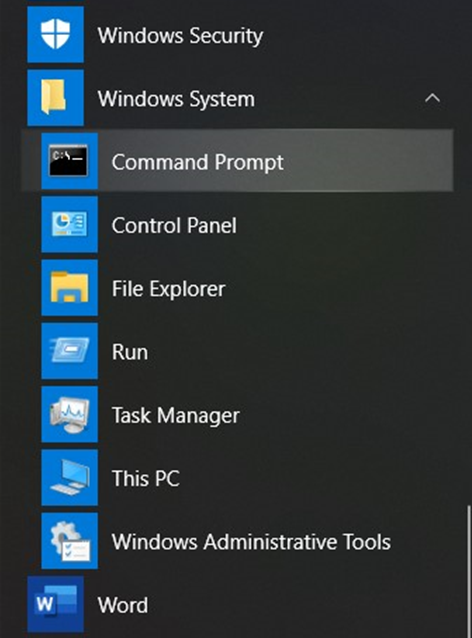Viewport: 472px width, 638px height.
Task: Launch Task Manager via its label
Action: pyautogui.click(x=175, y=416)
